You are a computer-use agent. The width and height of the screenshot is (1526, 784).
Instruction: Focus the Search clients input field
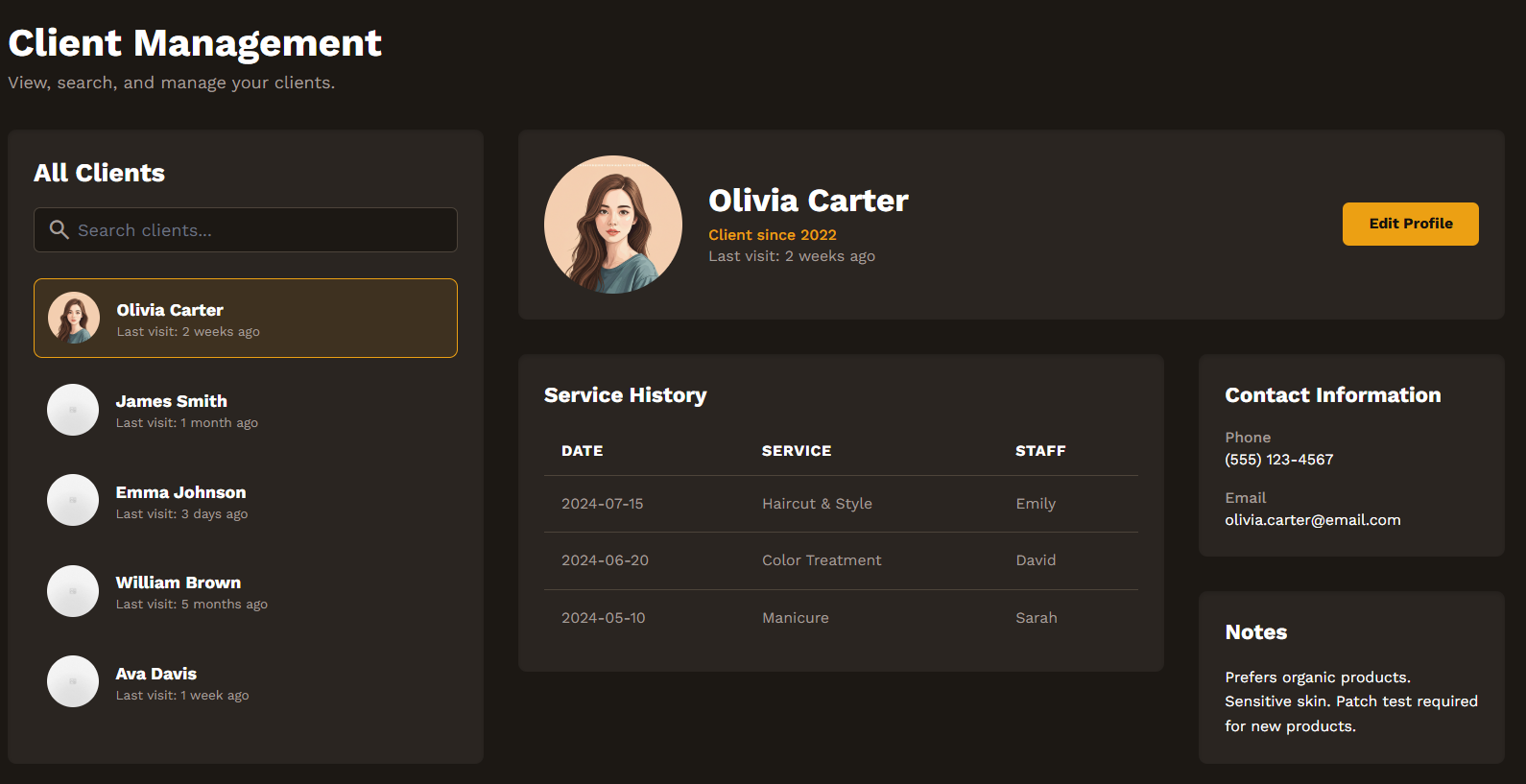coord(259,230)
